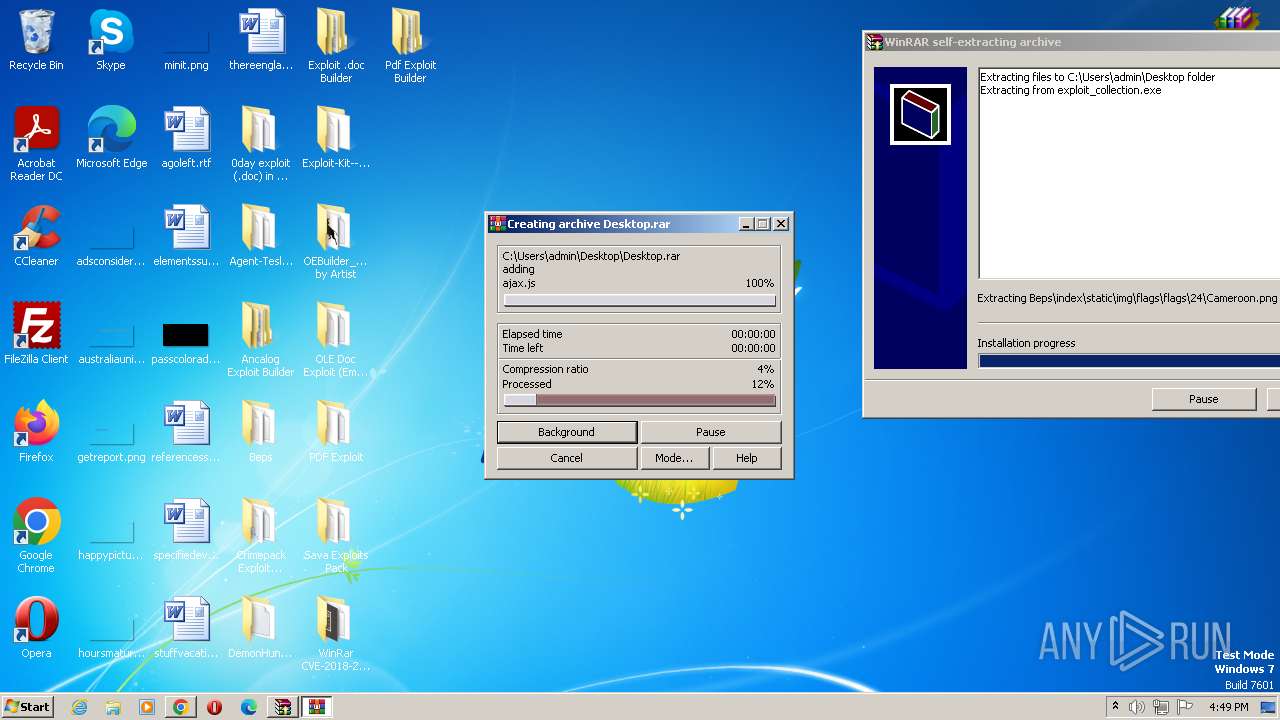Select the OLE Doc Exploit folder
Viewport: 1280px width, 720px height.
pyautogui.click(x=336, y=341)
